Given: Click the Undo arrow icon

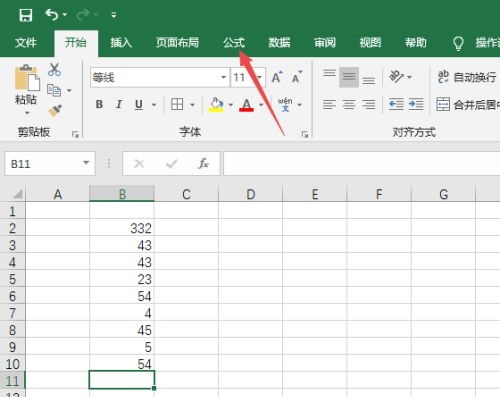Looking at the screenshot, I should (52, 15).
